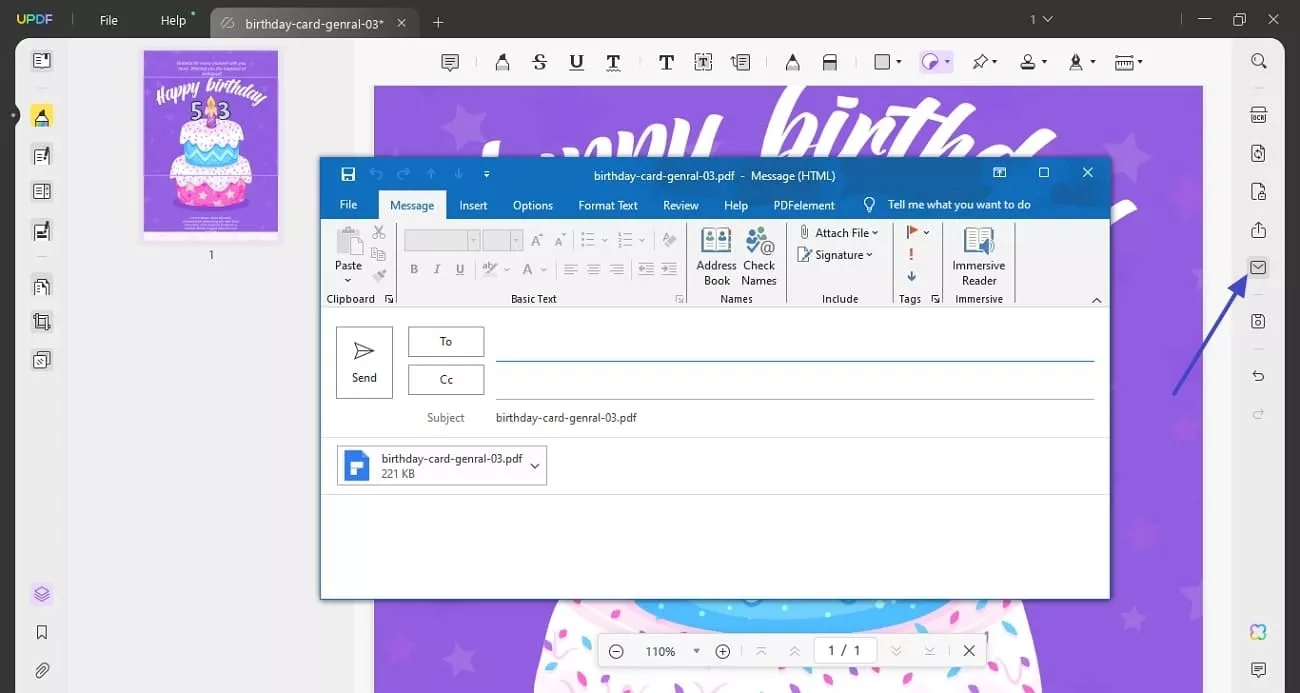Open the UPDF search tool
Screen dimensions: 1300x693
coord(1258,61)
